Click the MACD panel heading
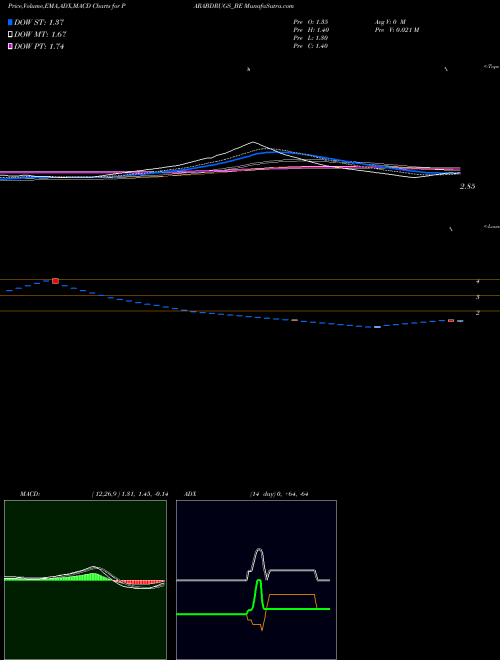Screen dimensions: 500x660 point(30,494)
